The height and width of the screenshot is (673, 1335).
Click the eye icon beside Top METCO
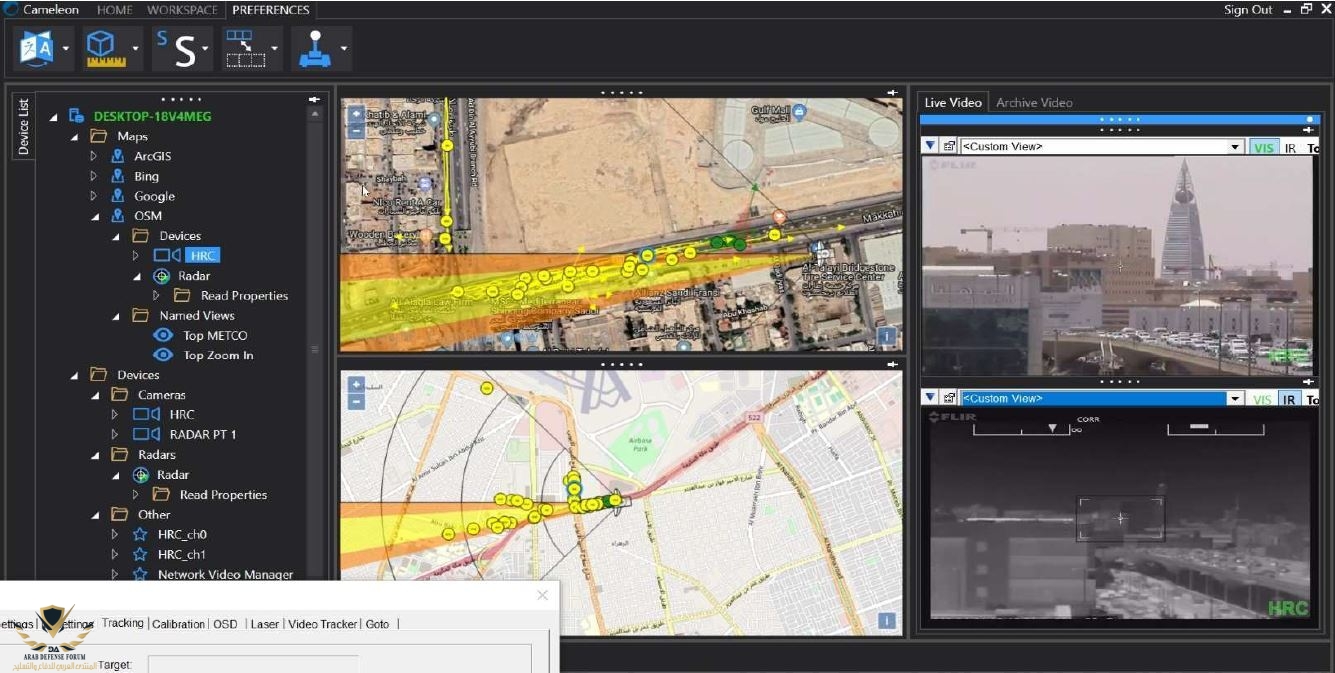162,335
